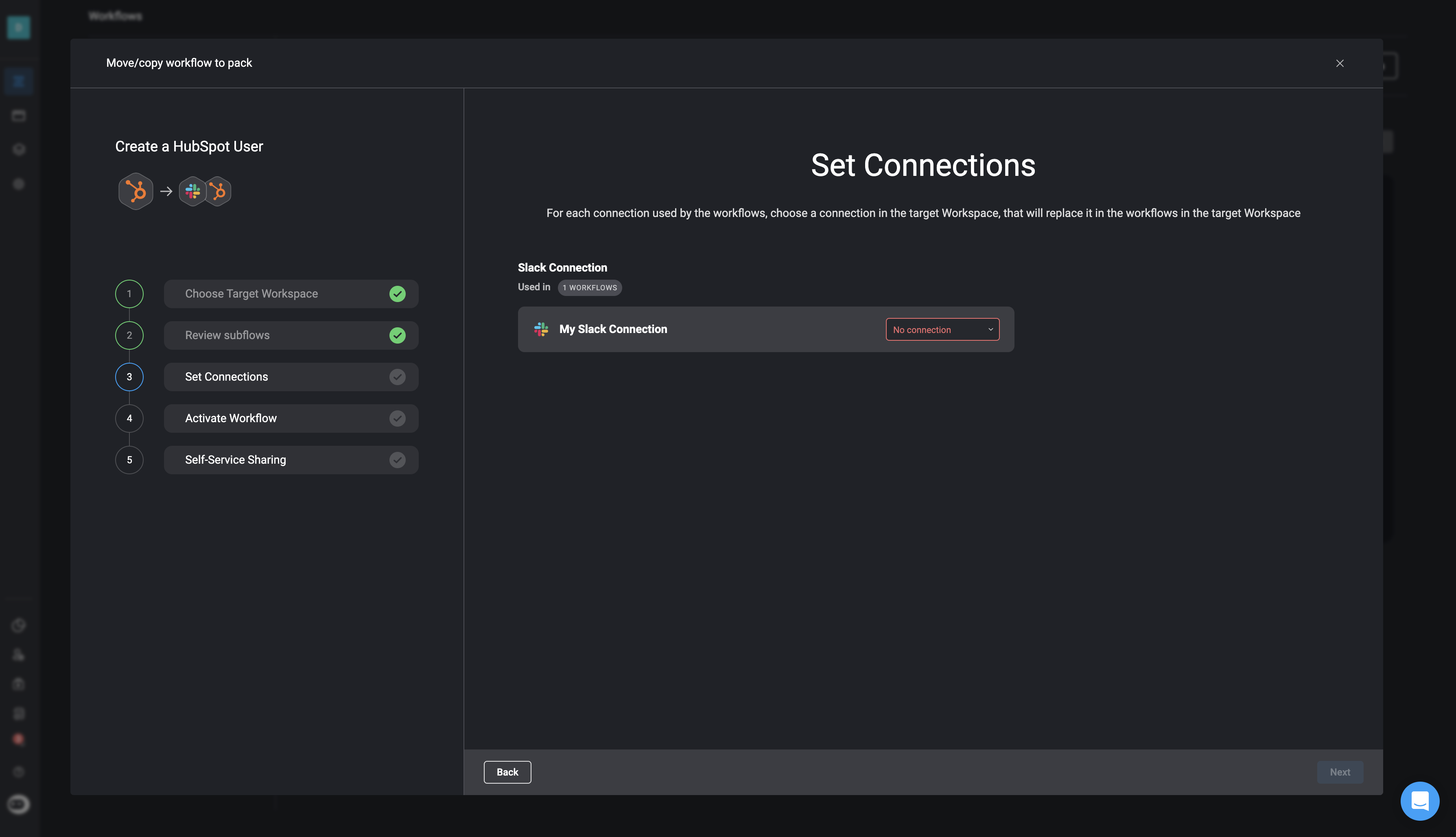Viewport: 1456px width, 837px height.
Task: Open the chat support bubble
Action: [x=1420, y=801]
